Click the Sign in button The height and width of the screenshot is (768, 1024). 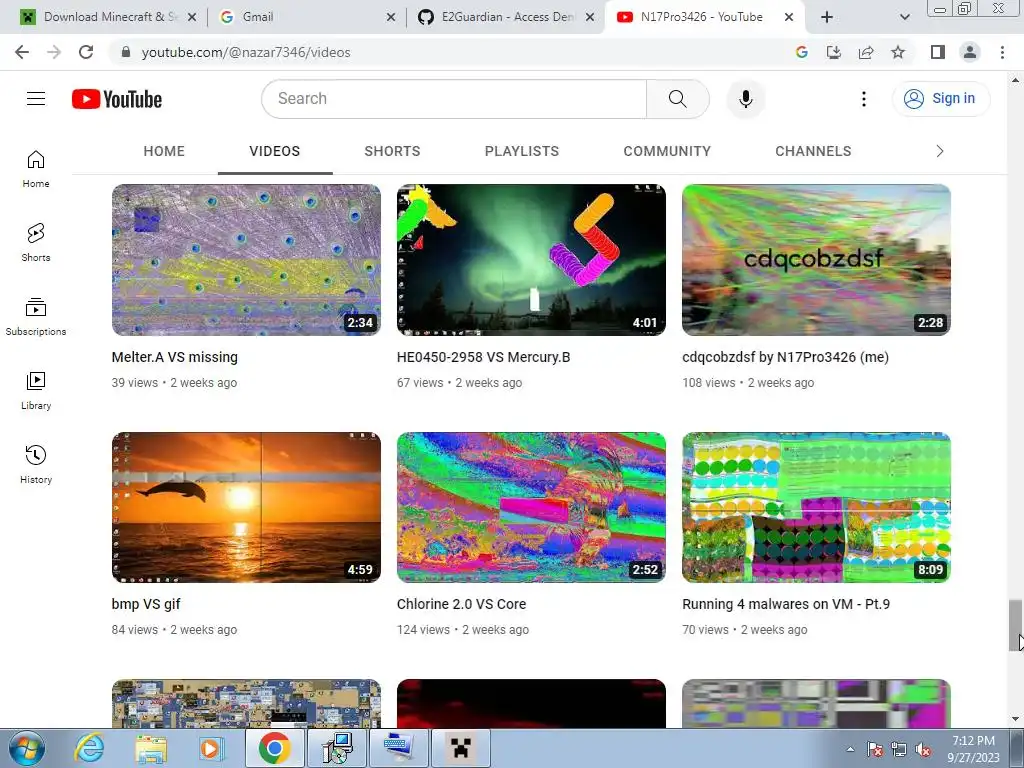[941, 99]
